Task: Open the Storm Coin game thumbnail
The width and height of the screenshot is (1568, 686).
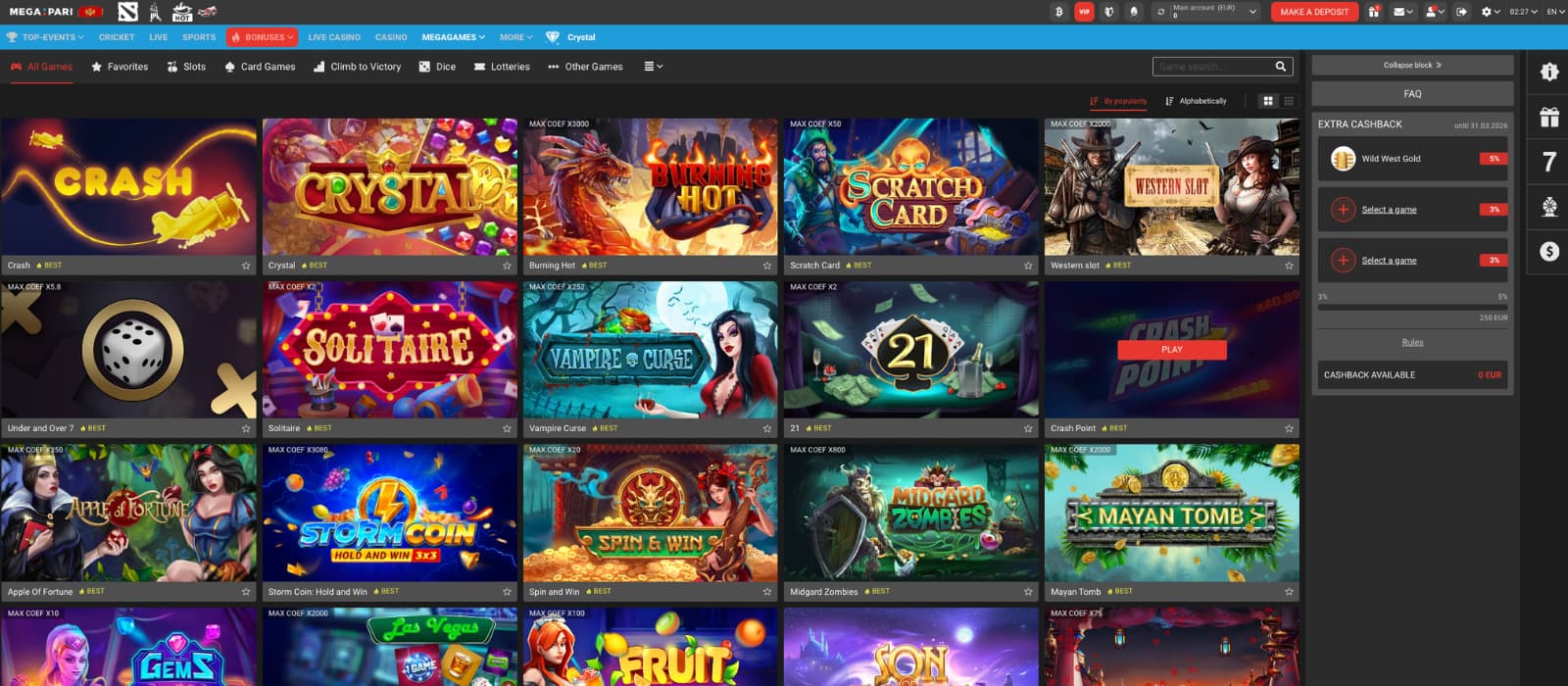Action: tap(390, 513)
